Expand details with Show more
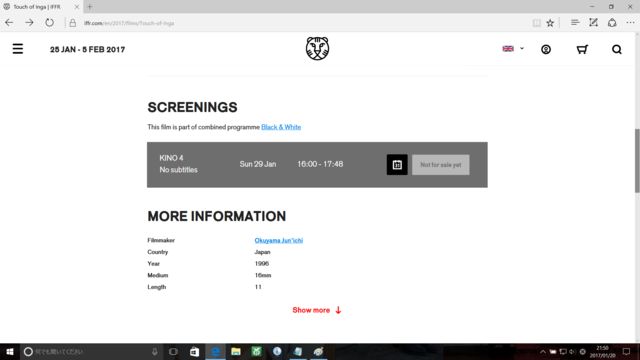The width and height of the screenshot is (640, 360). [317, 310]
